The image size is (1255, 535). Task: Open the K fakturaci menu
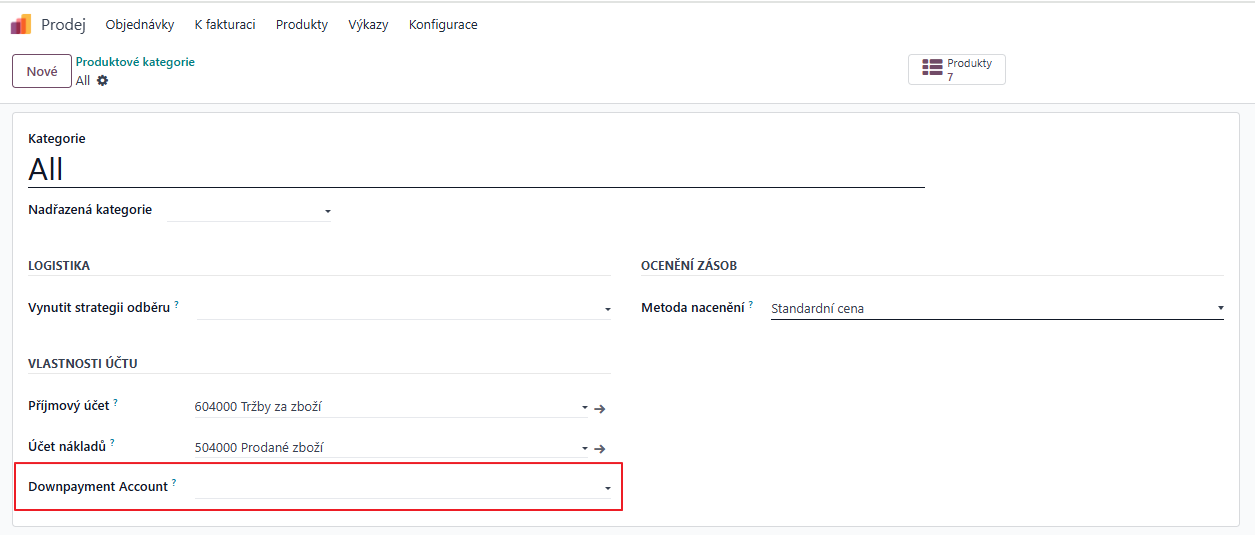click(225, 25)
